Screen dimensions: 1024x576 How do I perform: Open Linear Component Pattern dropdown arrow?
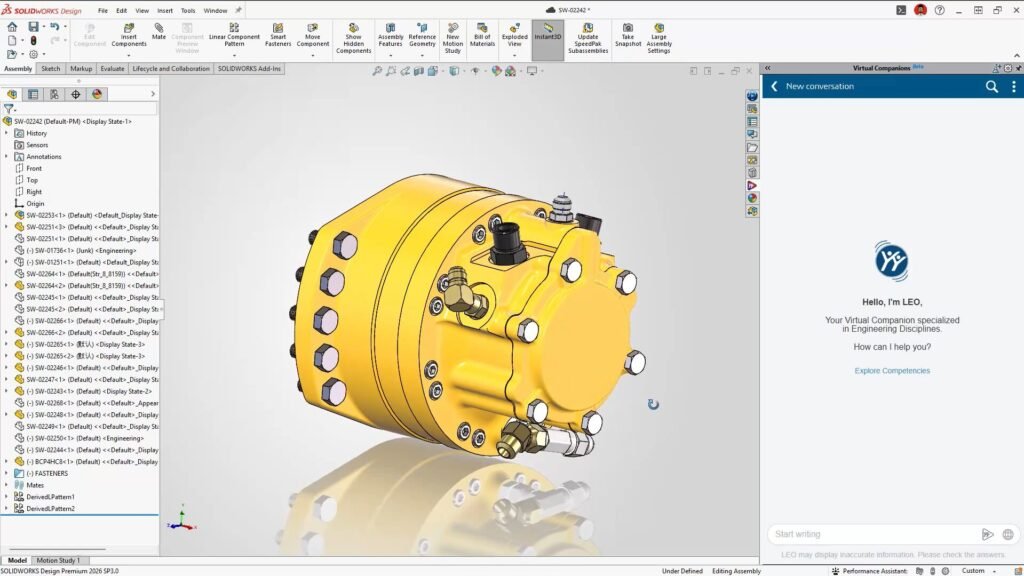tap(234, 55)
